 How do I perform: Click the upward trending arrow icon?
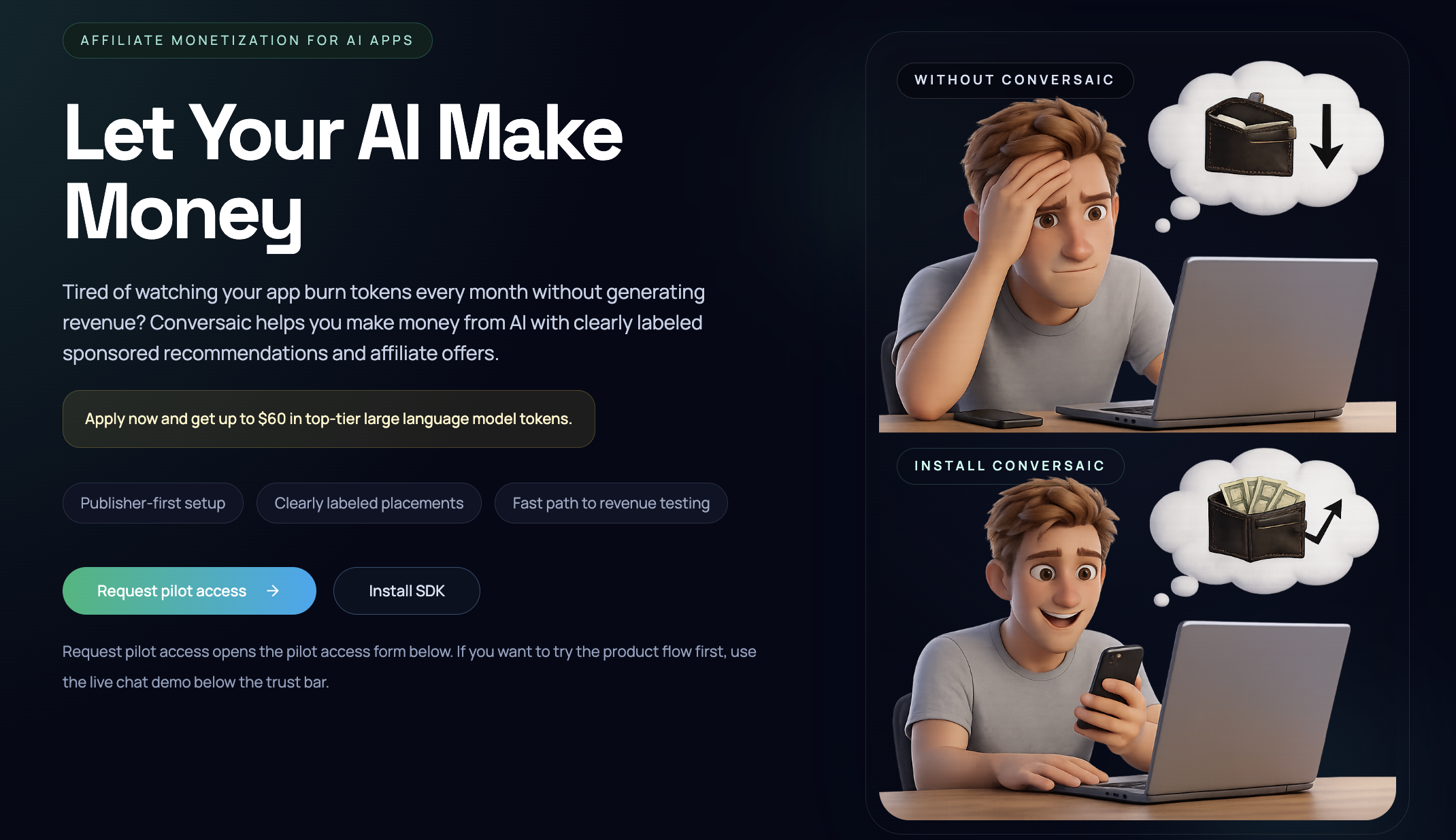coord(1325,522)
